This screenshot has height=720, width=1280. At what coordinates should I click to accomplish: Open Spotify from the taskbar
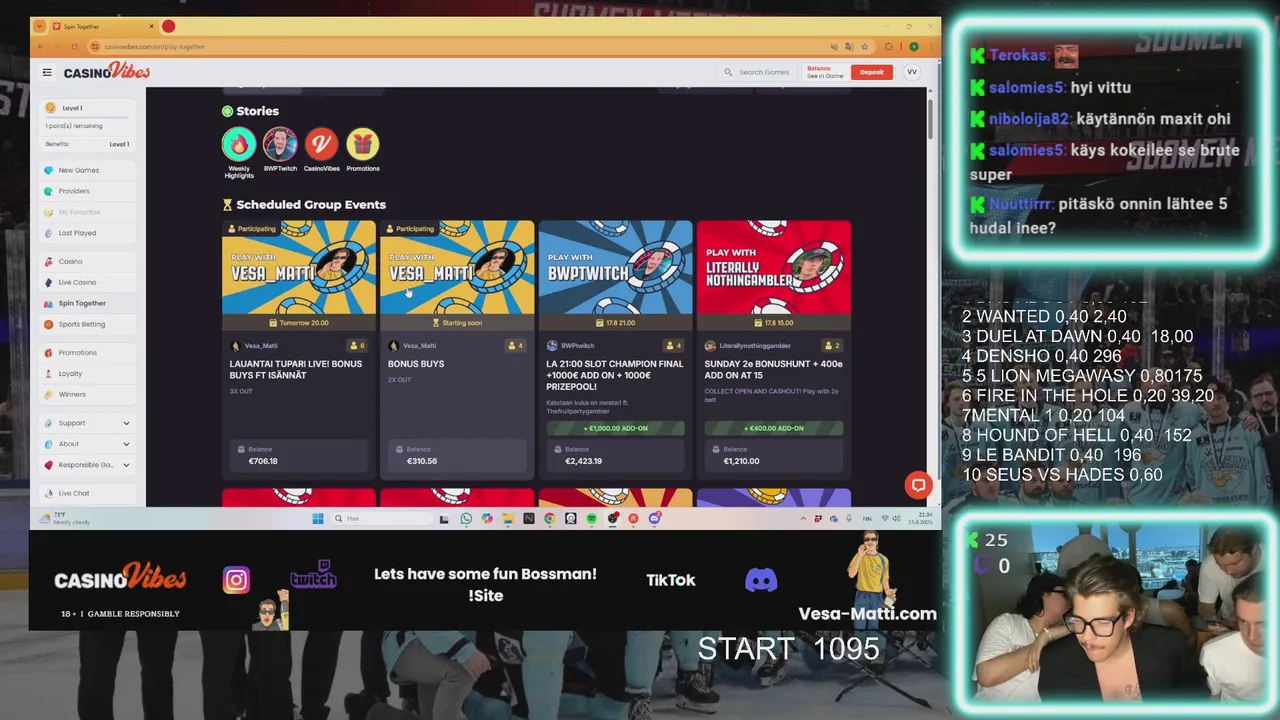pos(591,518)
